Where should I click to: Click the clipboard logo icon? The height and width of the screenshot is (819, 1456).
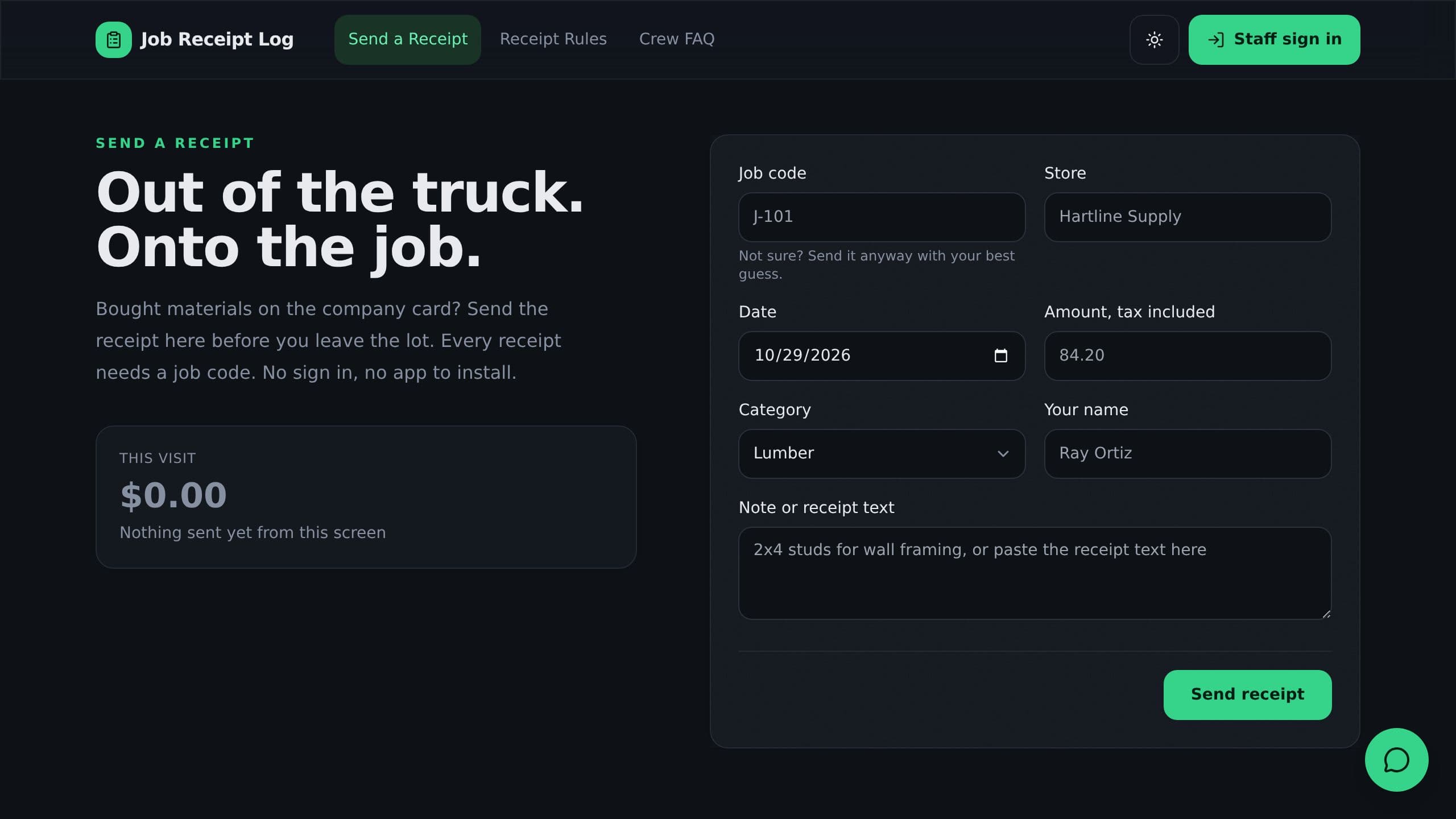click(x=113, y=40)
